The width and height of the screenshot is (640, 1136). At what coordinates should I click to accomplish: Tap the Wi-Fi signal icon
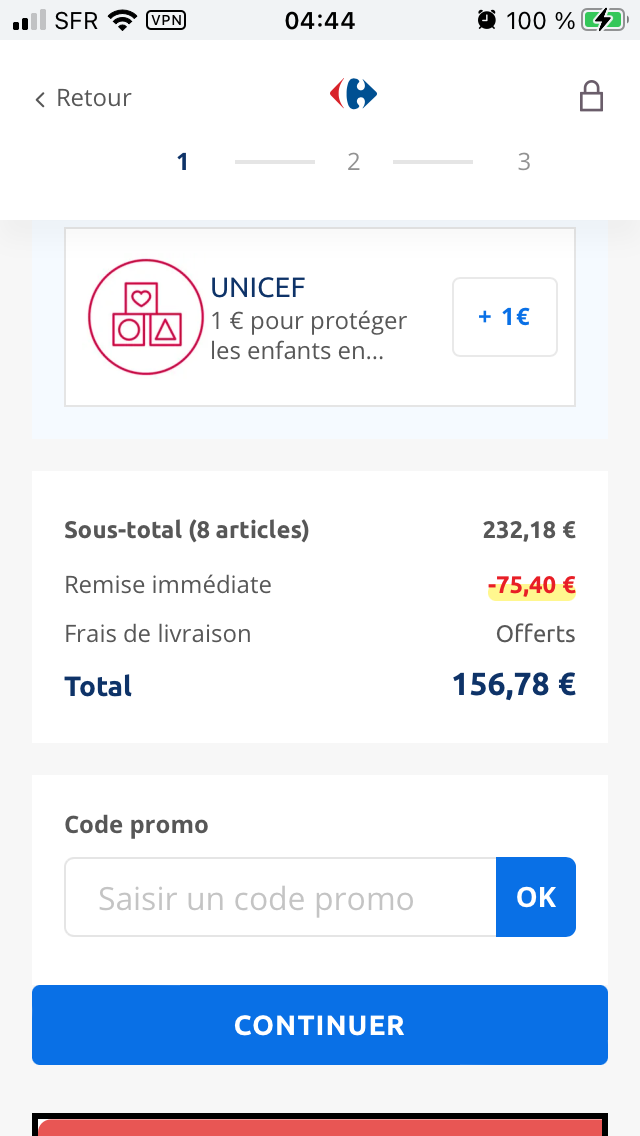pos(123,19)
